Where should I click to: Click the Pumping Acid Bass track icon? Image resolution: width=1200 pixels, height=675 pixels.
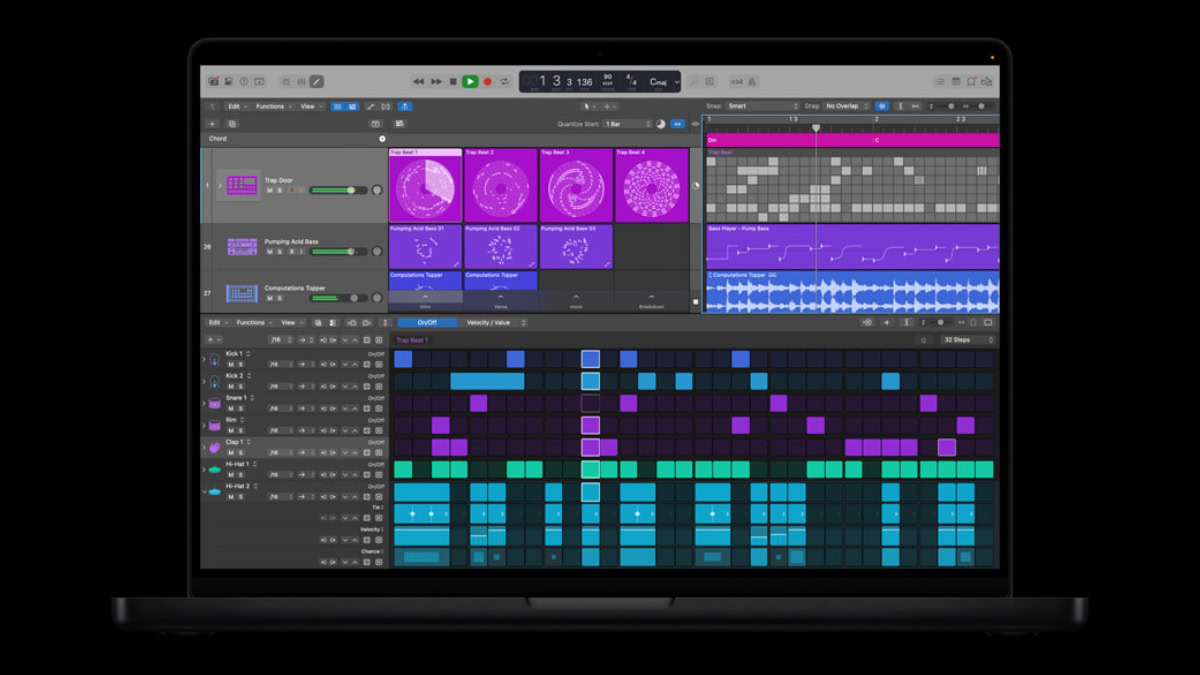(242, 245)
